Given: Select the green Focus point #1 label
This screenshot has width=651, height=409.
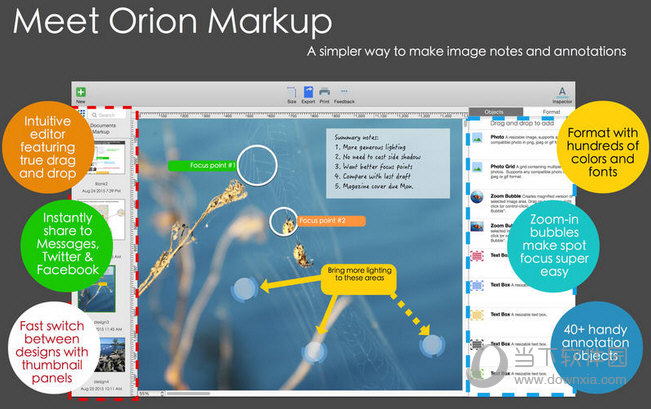Looking at the screenshot, I should click(202, 165).
